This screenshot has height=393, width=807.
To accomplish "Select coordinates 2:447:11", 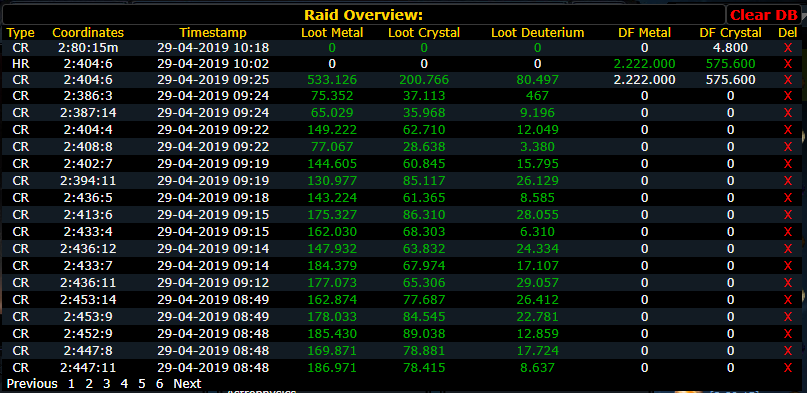I will (x=88, y=367).
